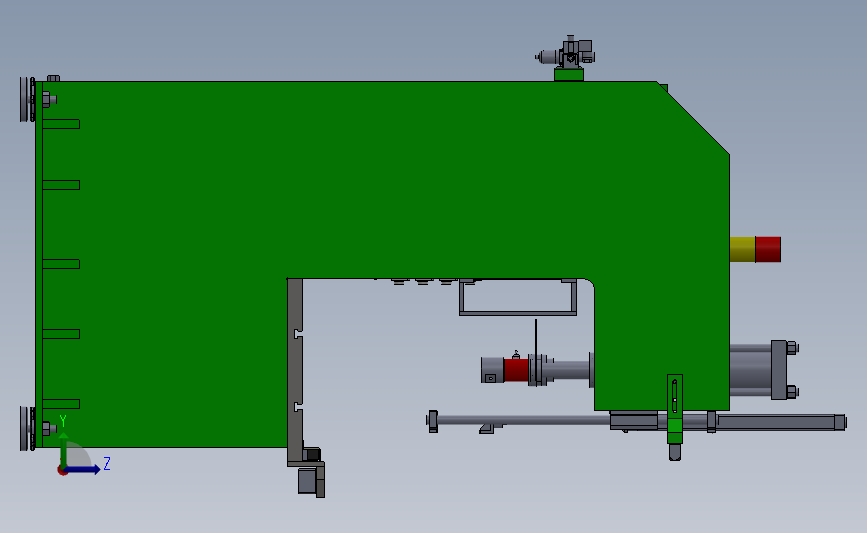
Task: Click the end knob at the rod's left tip
Action: [x=432, y=421]
